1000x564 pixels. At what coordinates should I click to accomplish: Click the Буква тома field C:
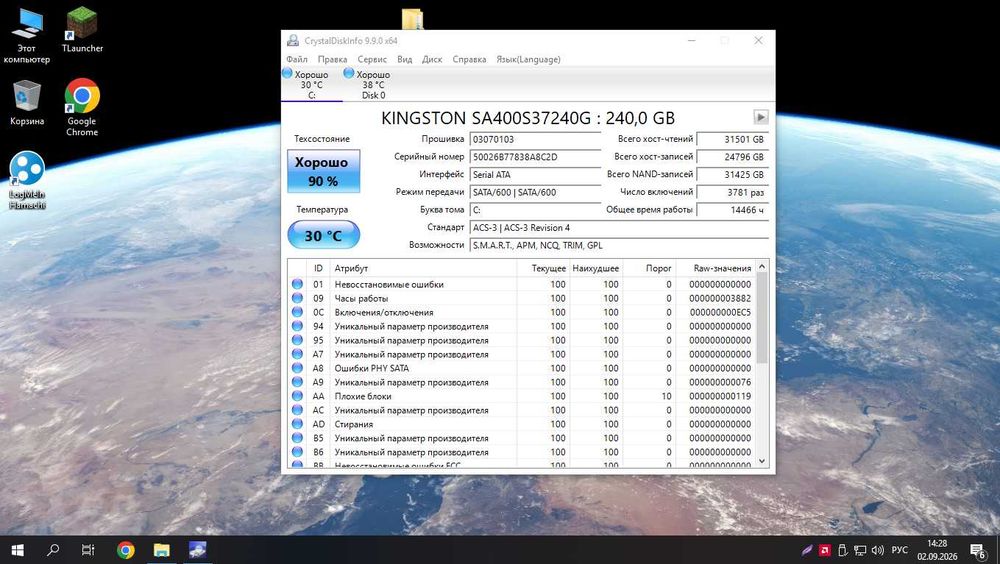point(534,210)
